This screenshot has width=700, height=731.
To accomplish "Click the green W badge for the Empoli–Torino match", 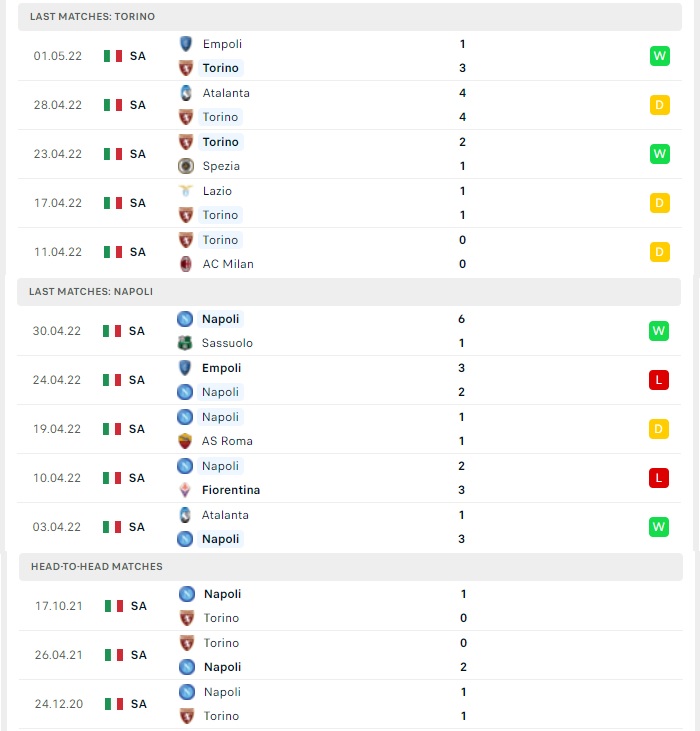I will click(x=659, y=56).
